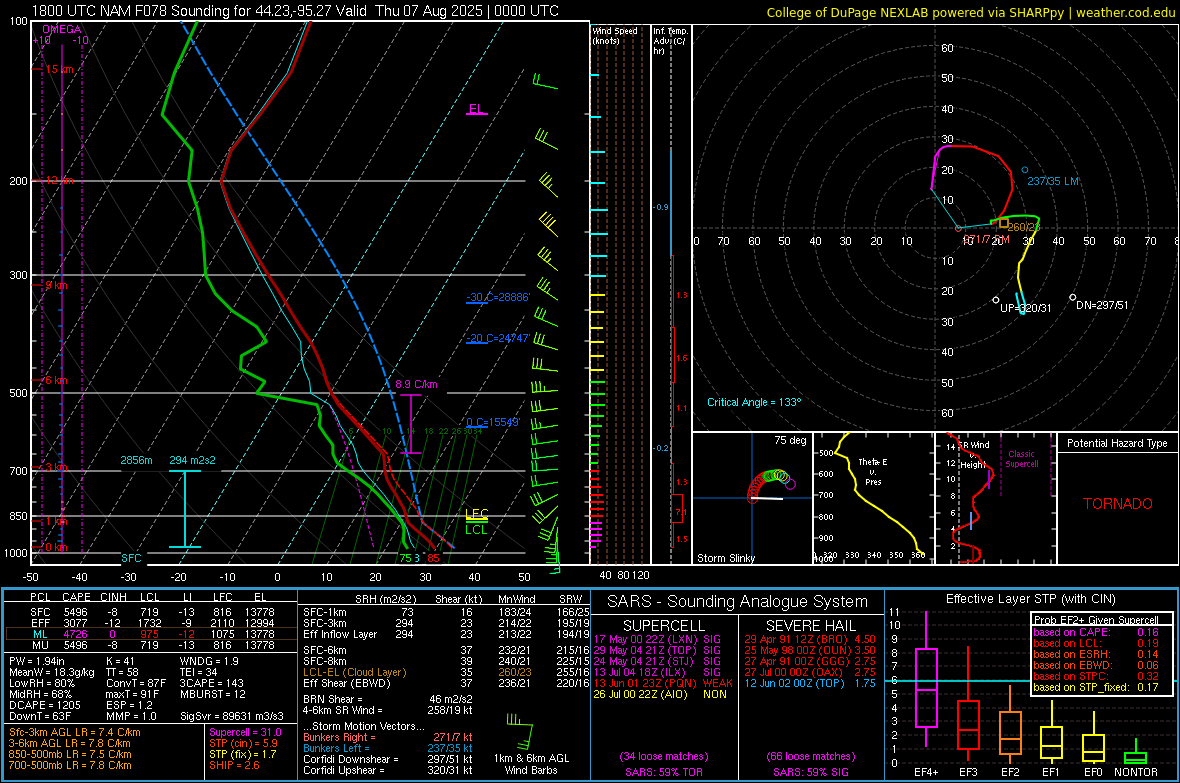
Task: Click 'Supercell = 31.0' composite value
Action: (245, 732)
